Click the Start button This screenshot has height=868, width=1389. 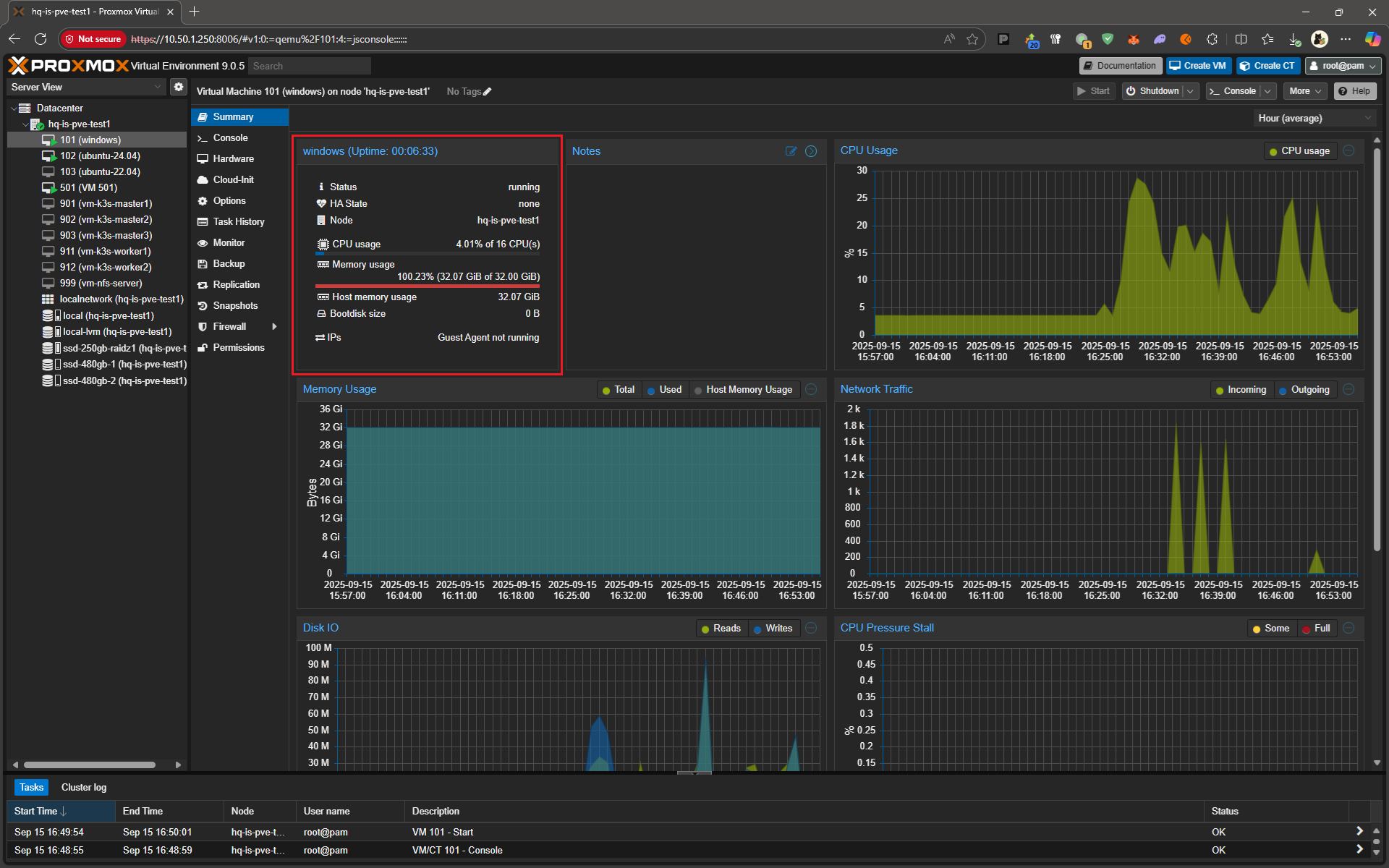tap(1094, 91)
